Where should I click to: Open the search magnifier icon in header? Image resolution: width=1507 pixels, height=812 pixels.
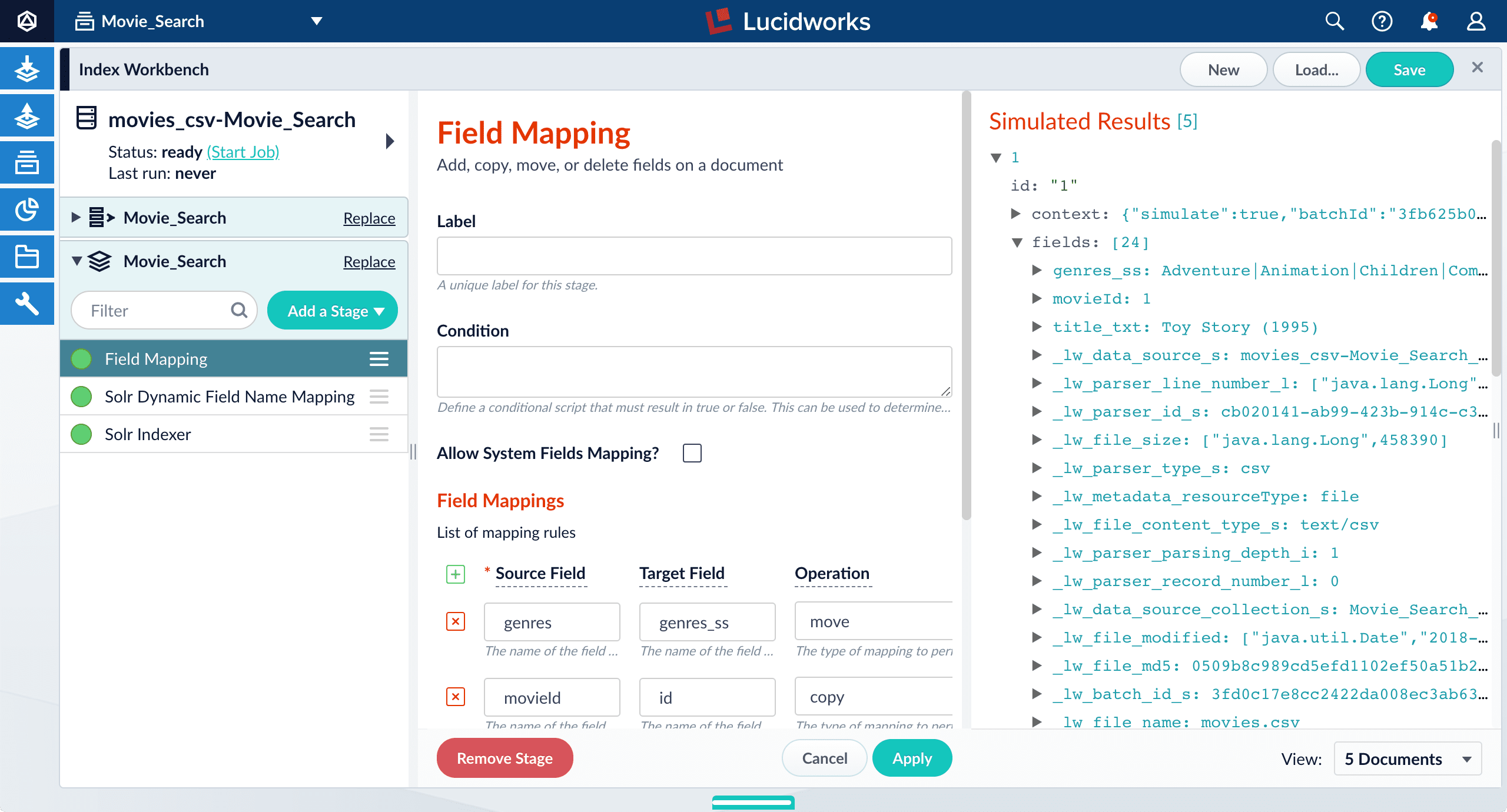1335,22
